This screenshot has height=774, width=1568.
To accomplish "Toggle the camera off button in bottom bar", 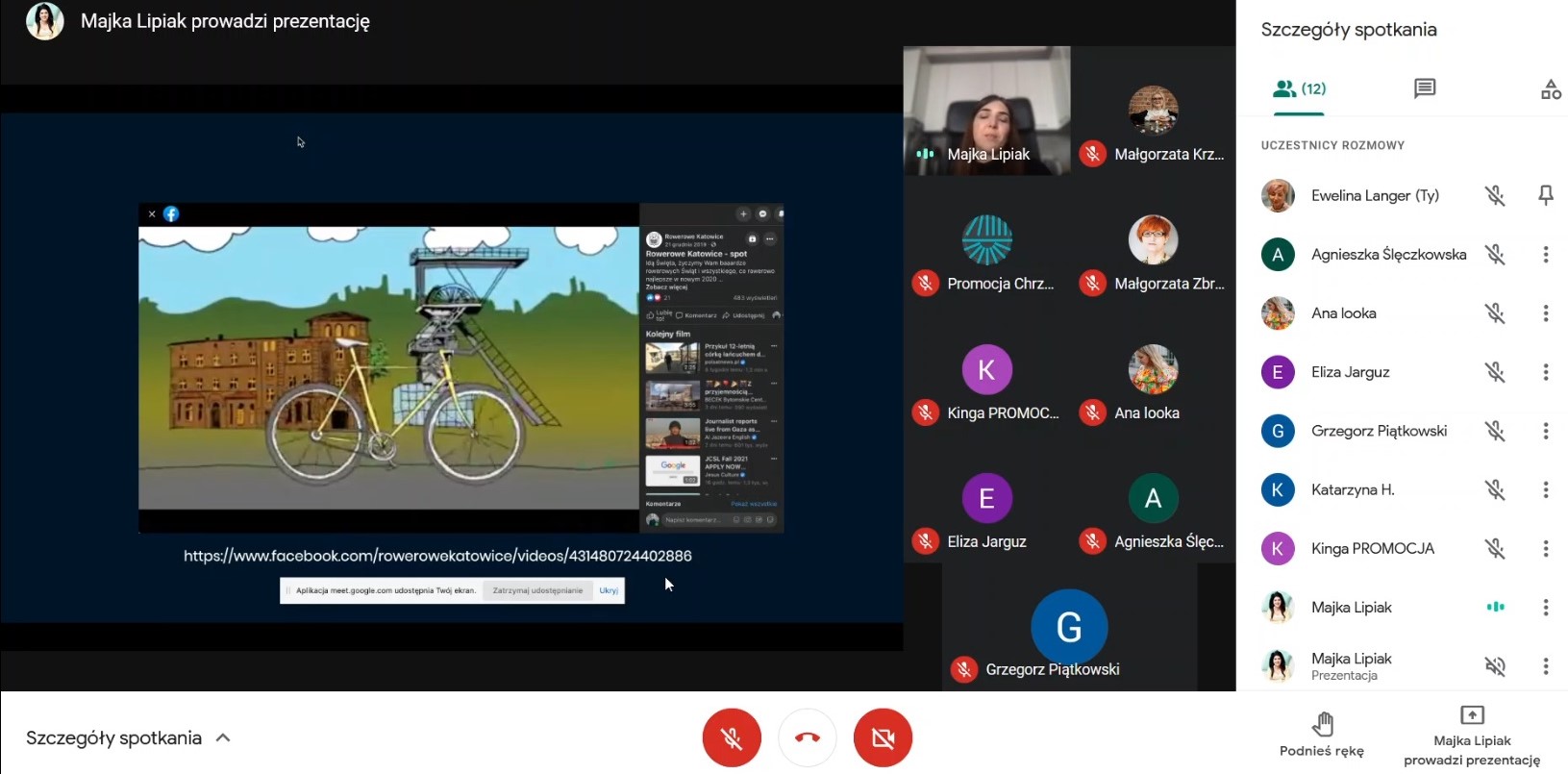I will pyautogui.click(x=883, y=737).
